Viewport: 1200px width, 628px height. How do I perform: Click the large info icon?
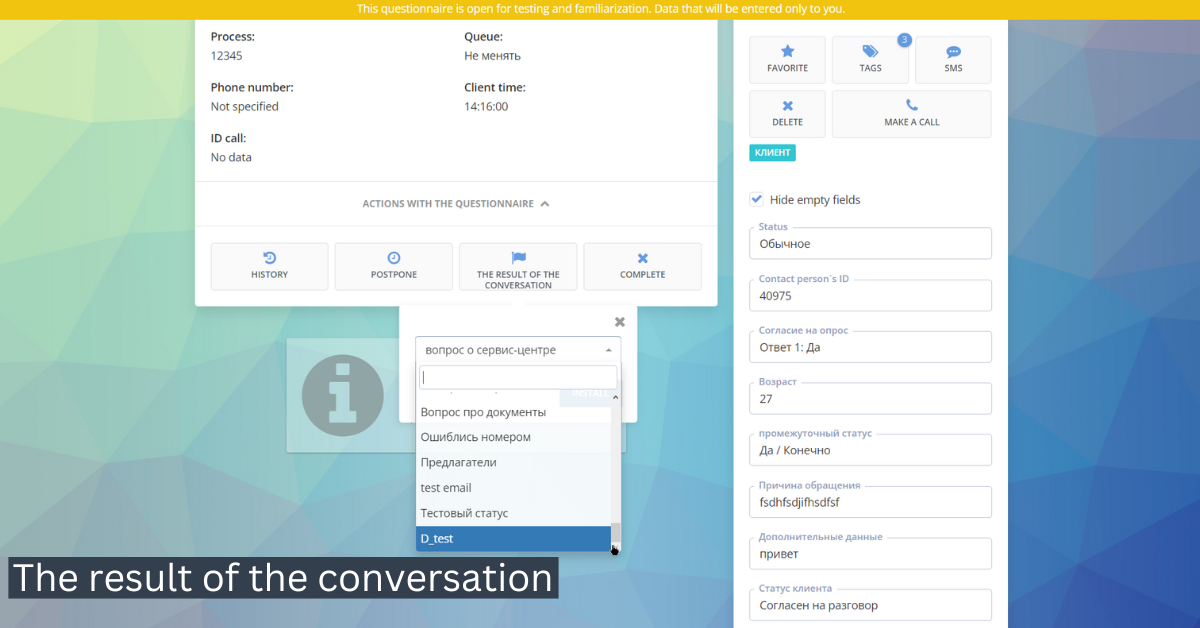[x=343, y=395]
